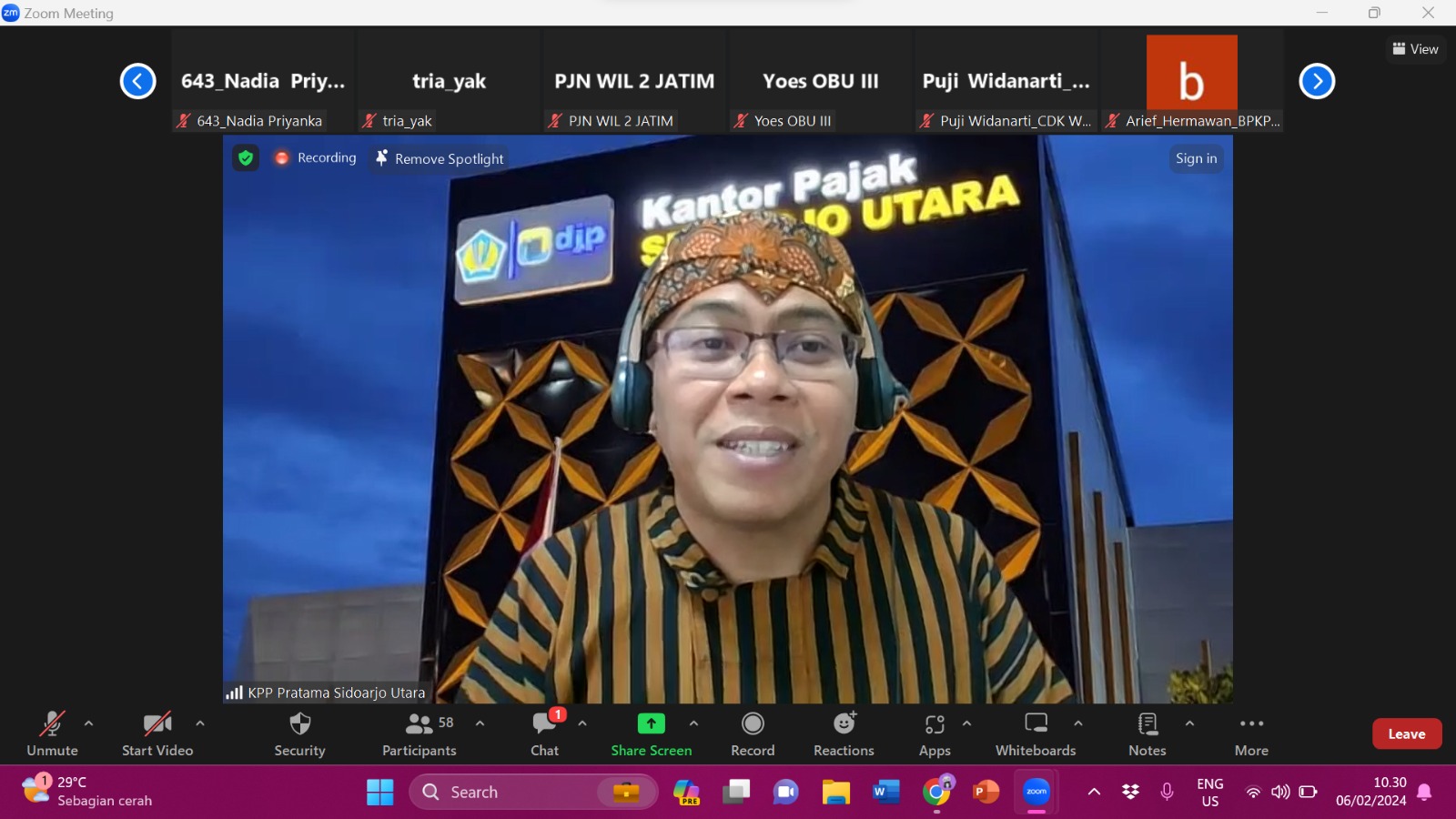Open the Security shield icon

coord(299,724)
